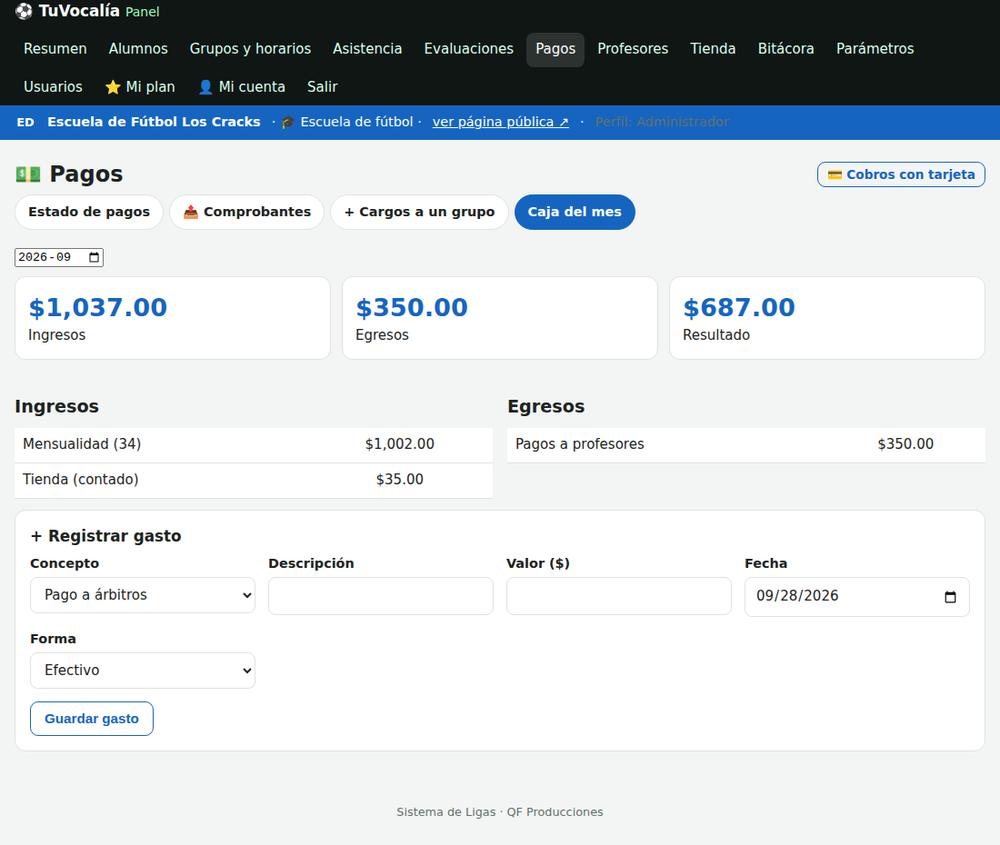Open Parámetros settings page
The width and height of the screenshot is (1000, 845).
875,49
